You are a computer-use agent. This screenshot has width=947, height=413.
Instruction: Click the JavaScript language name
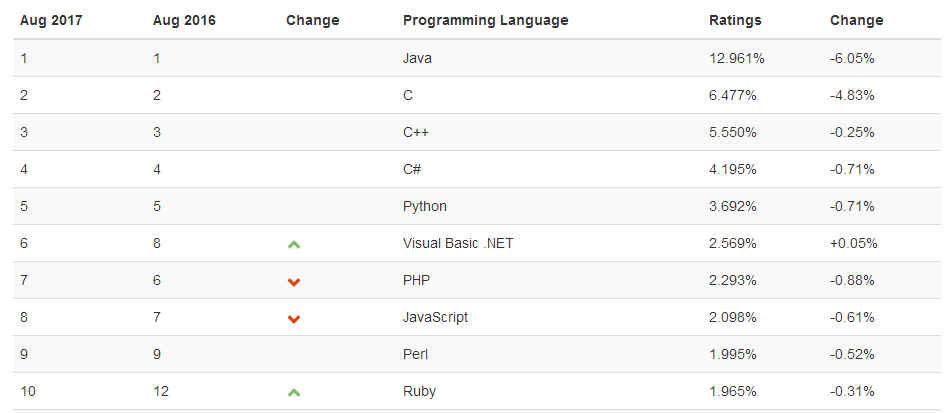[435, 317]
